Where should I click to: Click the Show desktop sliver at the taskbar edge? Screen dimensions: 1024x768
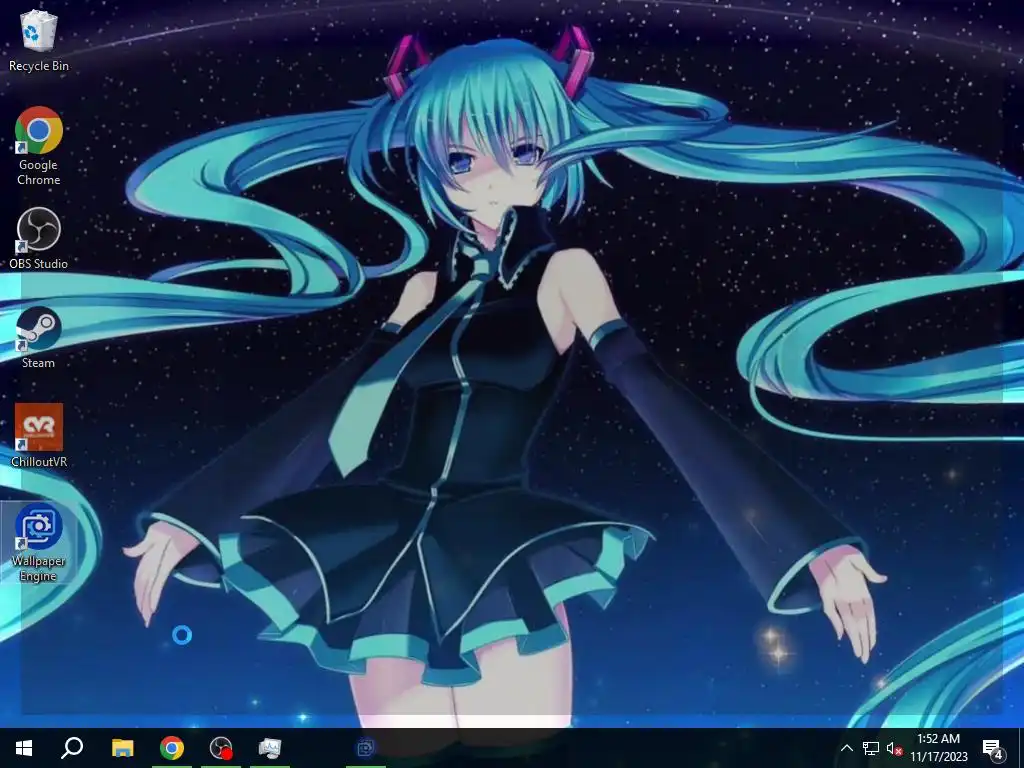pos(1020,748)
